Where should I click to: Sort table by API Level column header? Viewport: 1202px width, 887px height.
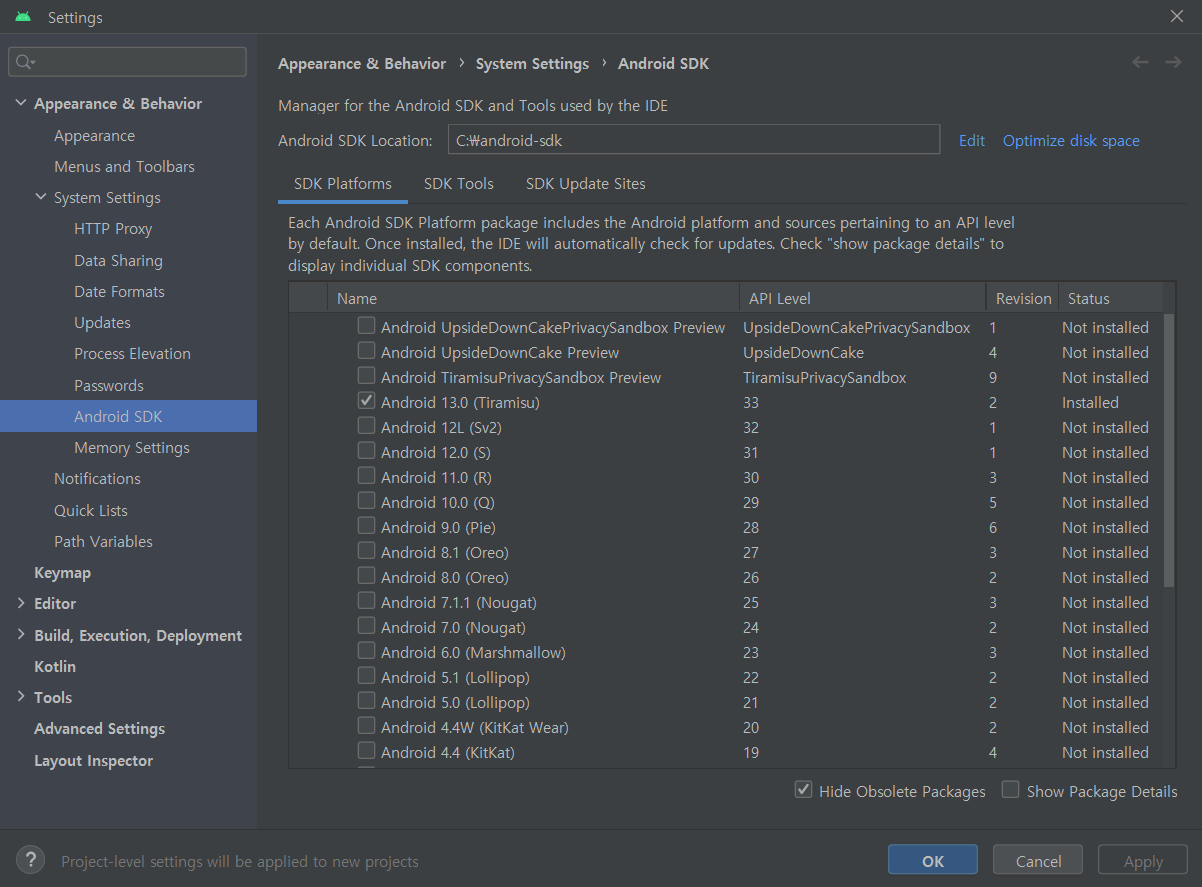point(862,298)
